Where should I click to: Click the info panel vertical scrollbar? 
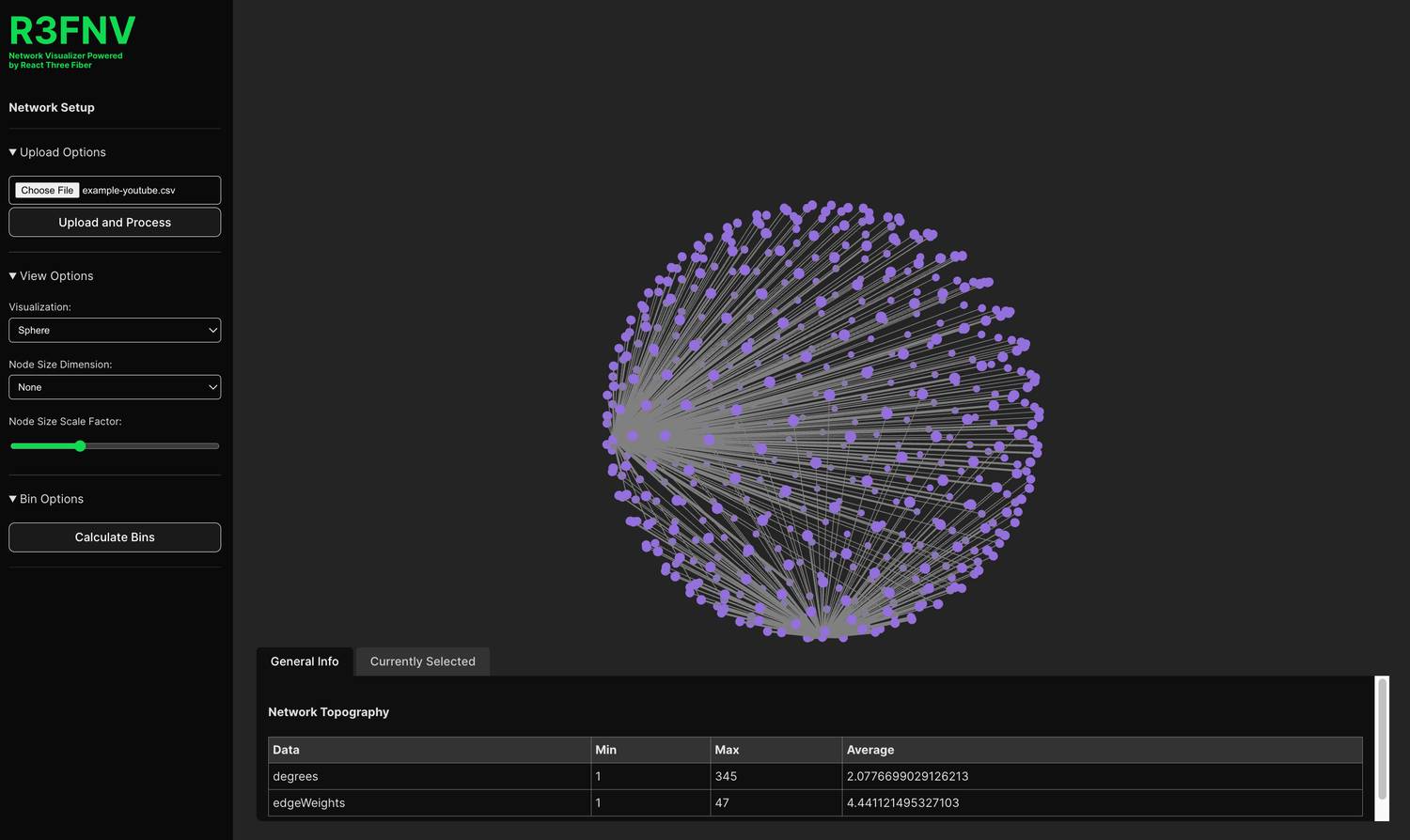click(x=1382, y=738)
